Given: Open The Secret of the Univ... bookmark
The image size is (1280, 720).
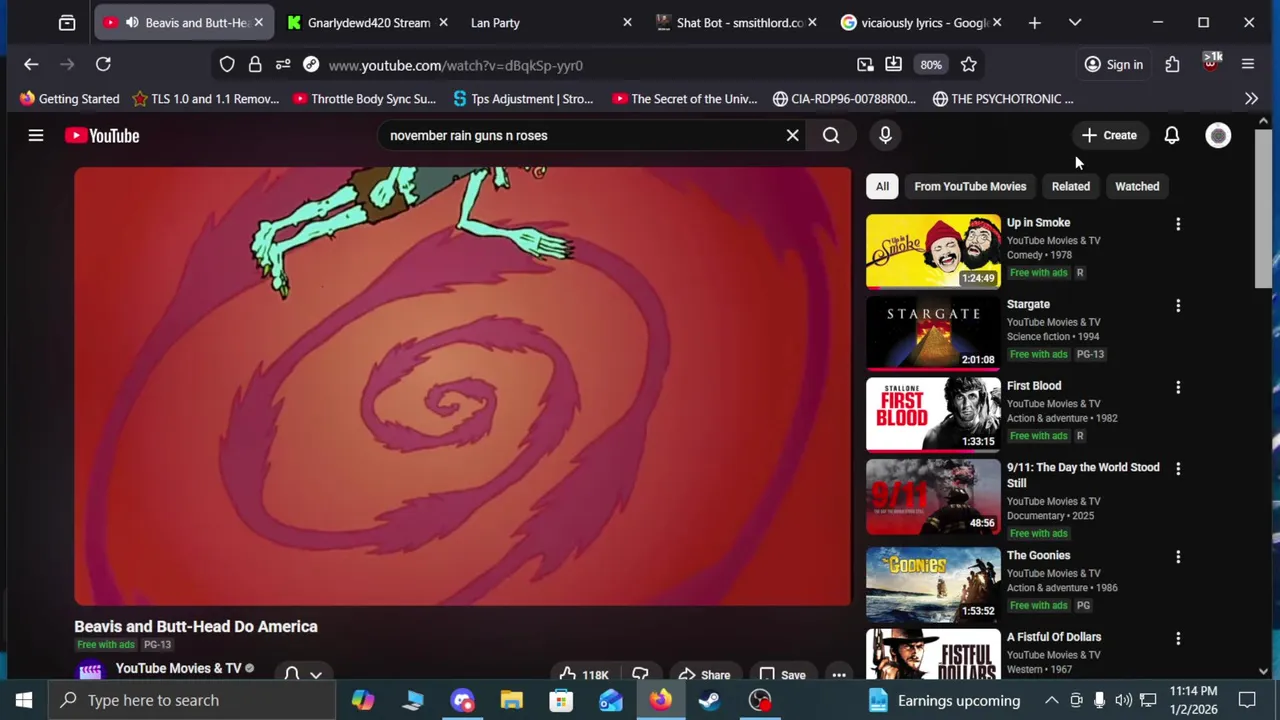Looking at the screenshot, I should [x=685, y=98].
